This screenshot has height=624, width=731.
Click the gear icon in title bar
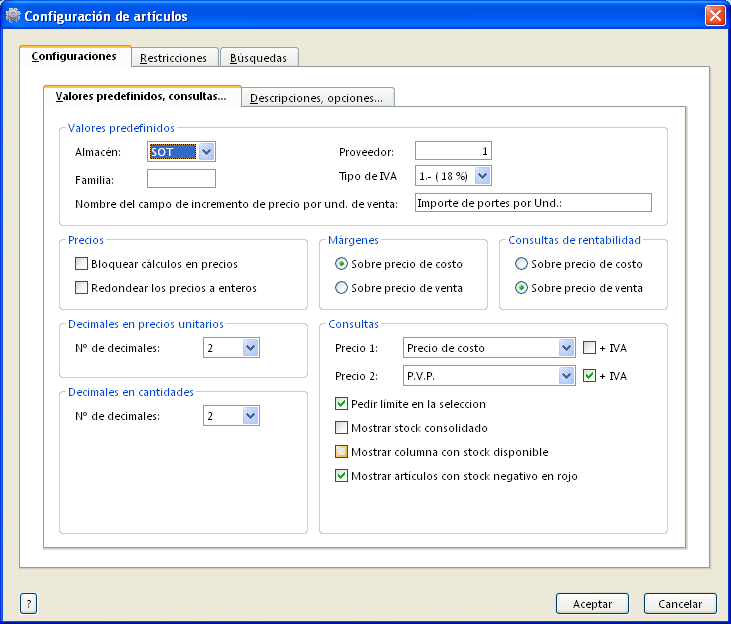[x=13, y=16]
